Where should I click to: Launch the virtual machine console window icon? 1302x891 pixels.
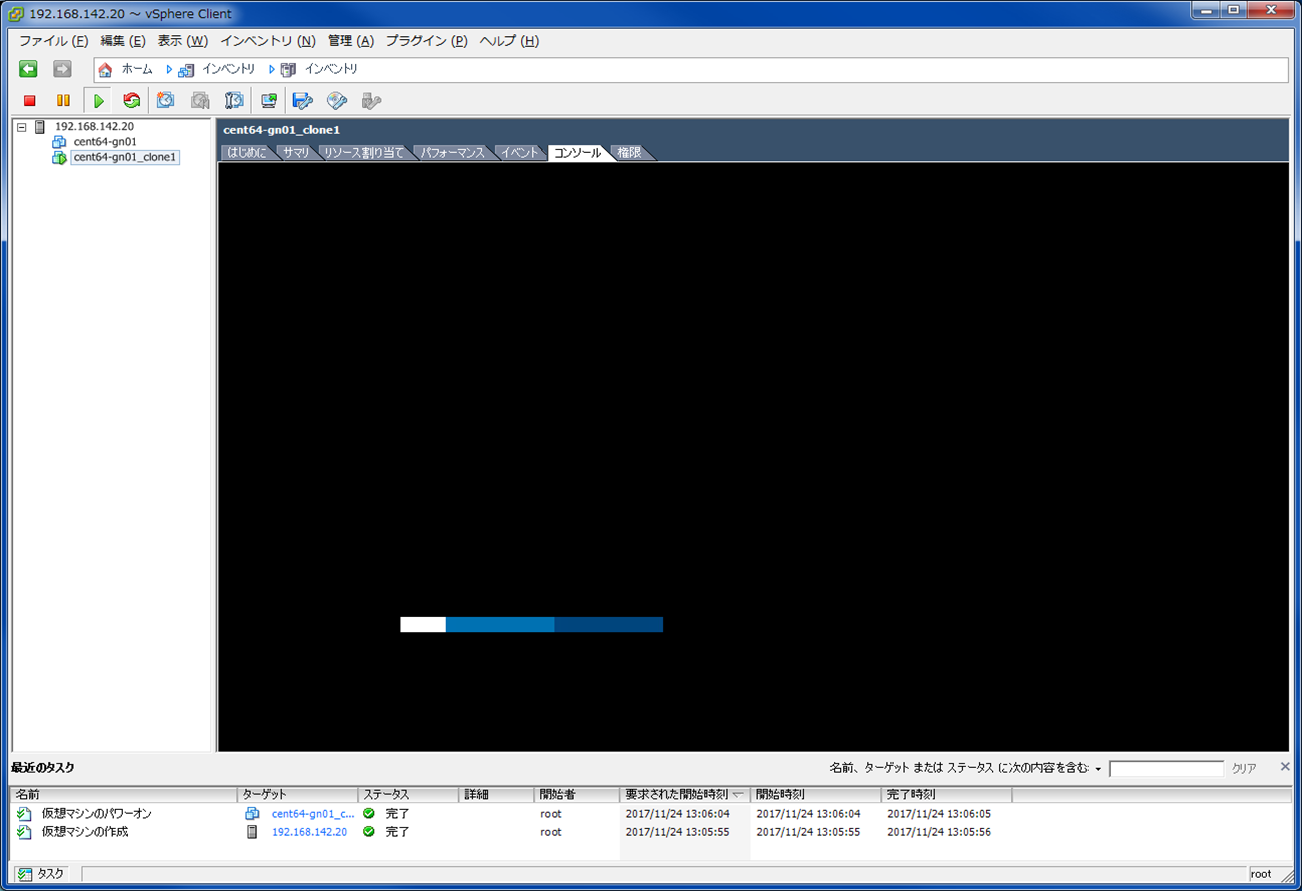(x=269, y=101)
